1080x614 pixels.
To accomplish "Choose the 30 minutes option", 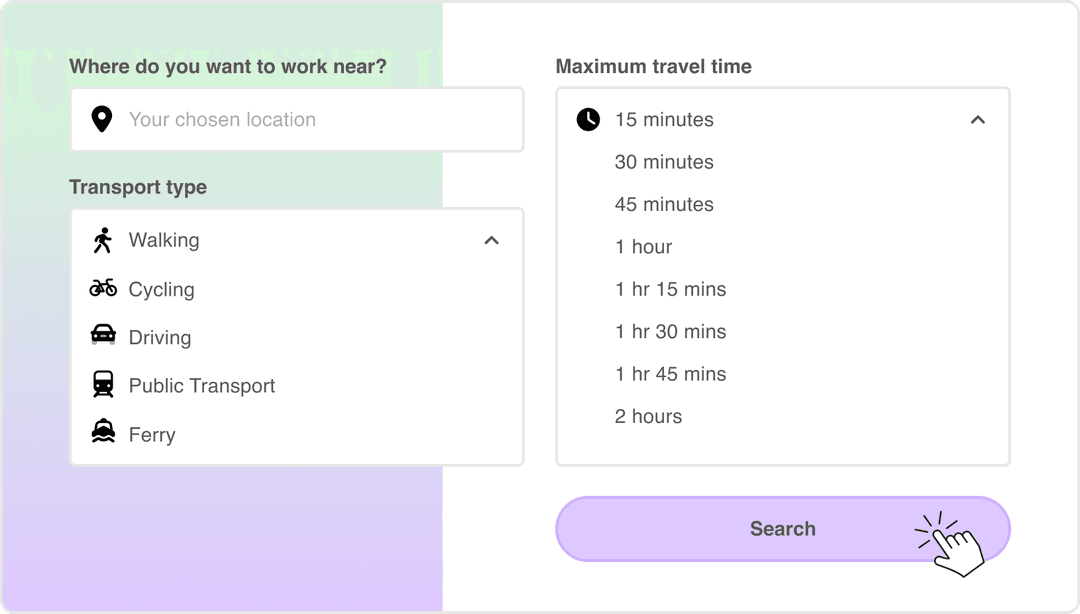I will [x=664, y=161].
